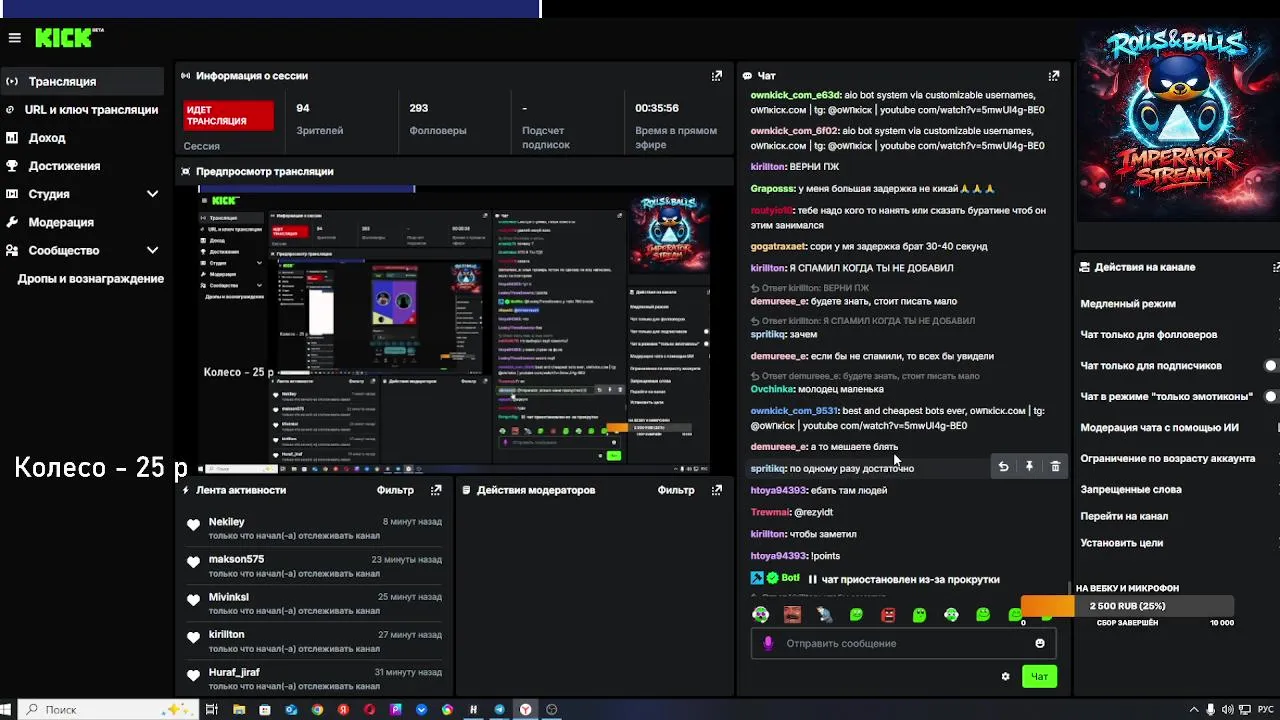This screenshot has height=720, width=1280.
Task: Expand the Сообщество sidebar section chevron
Action: [x=152, y=250]
